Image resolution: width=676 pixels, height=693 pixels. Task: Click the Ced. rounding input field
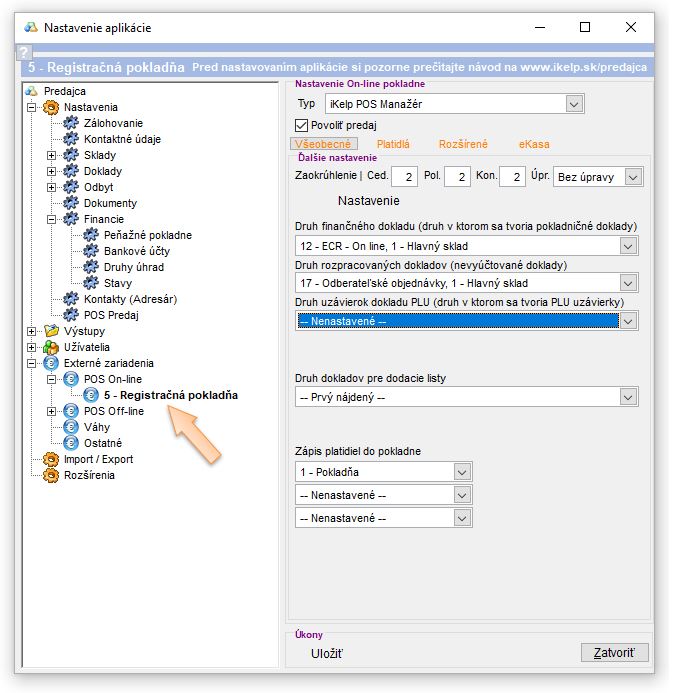(x=404, y=177)
